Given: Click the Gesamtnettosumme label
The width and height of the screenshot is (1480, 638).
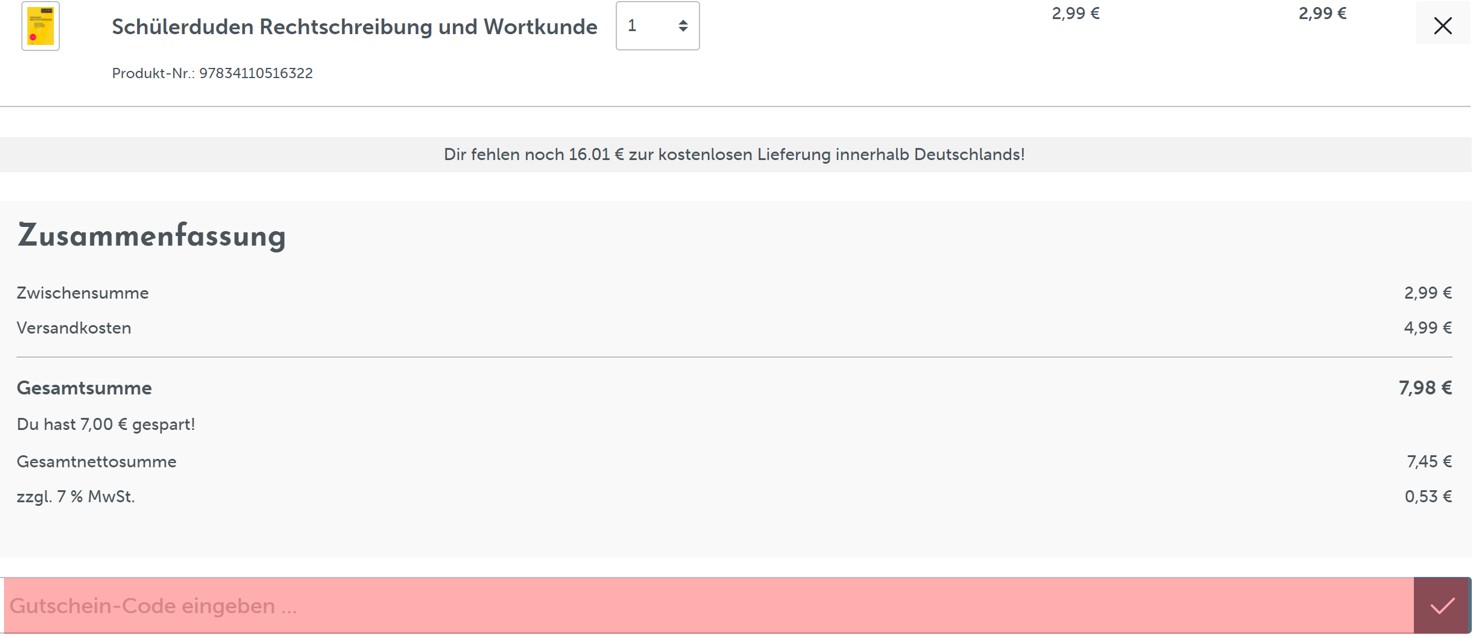Looking at the screenshot, I should (97, 462).
